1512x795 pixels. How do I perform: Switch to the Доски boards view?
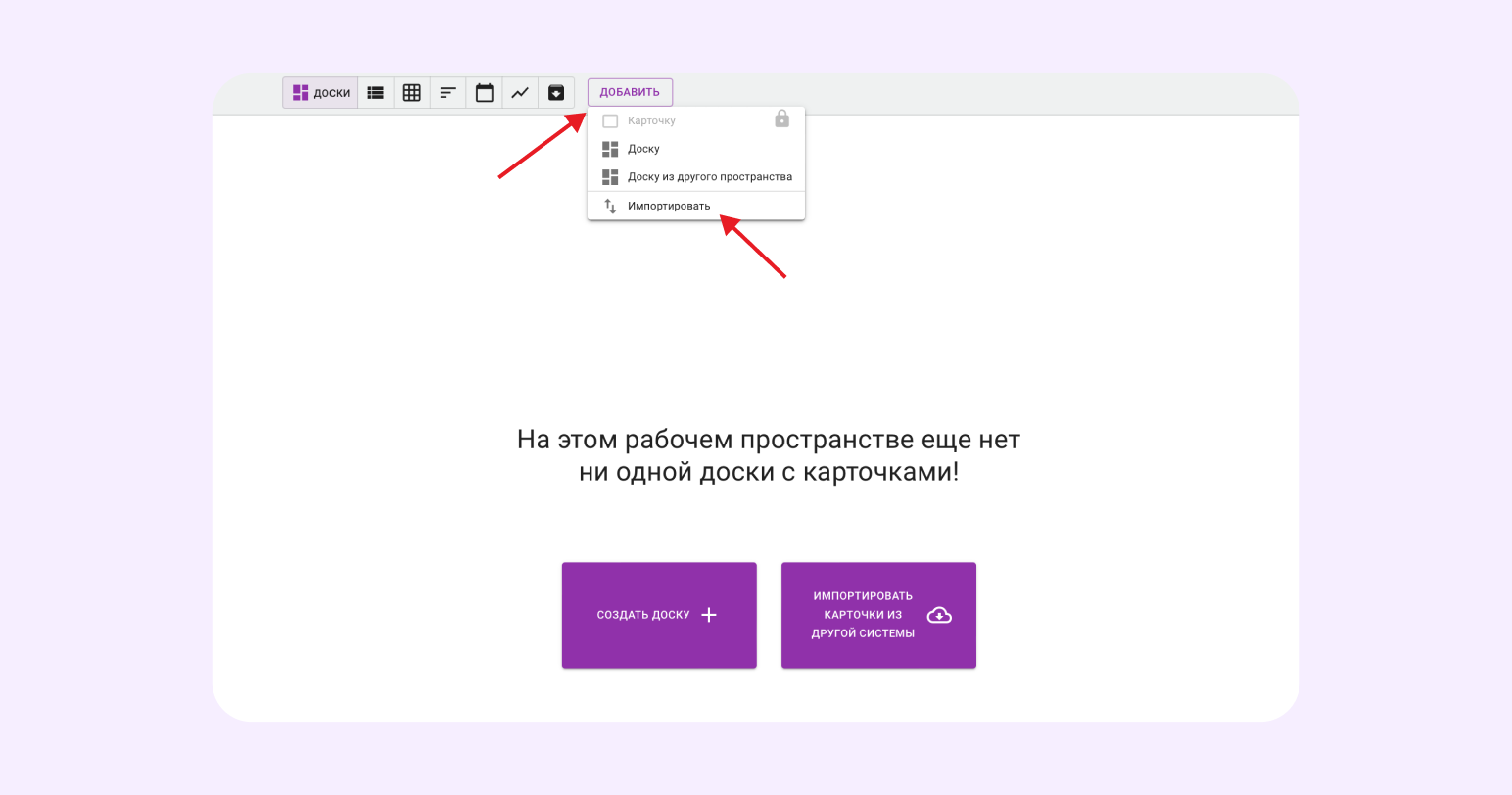321,93
